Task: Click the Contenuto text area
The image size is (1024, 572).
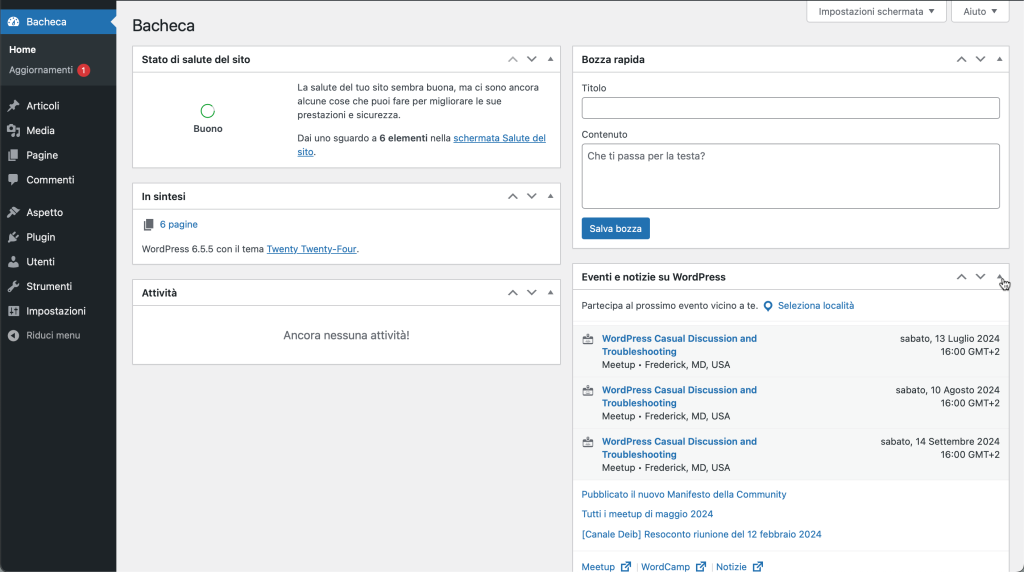Action: [790, 176]
